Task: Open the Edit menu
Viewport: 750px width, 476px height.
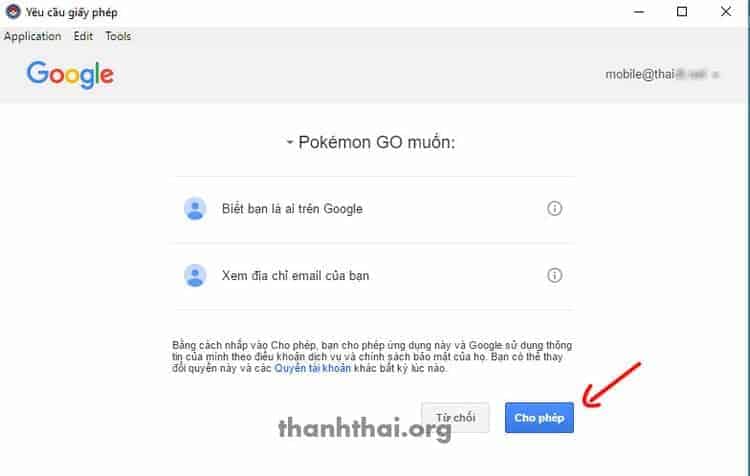Action: (x=83, y=36)
